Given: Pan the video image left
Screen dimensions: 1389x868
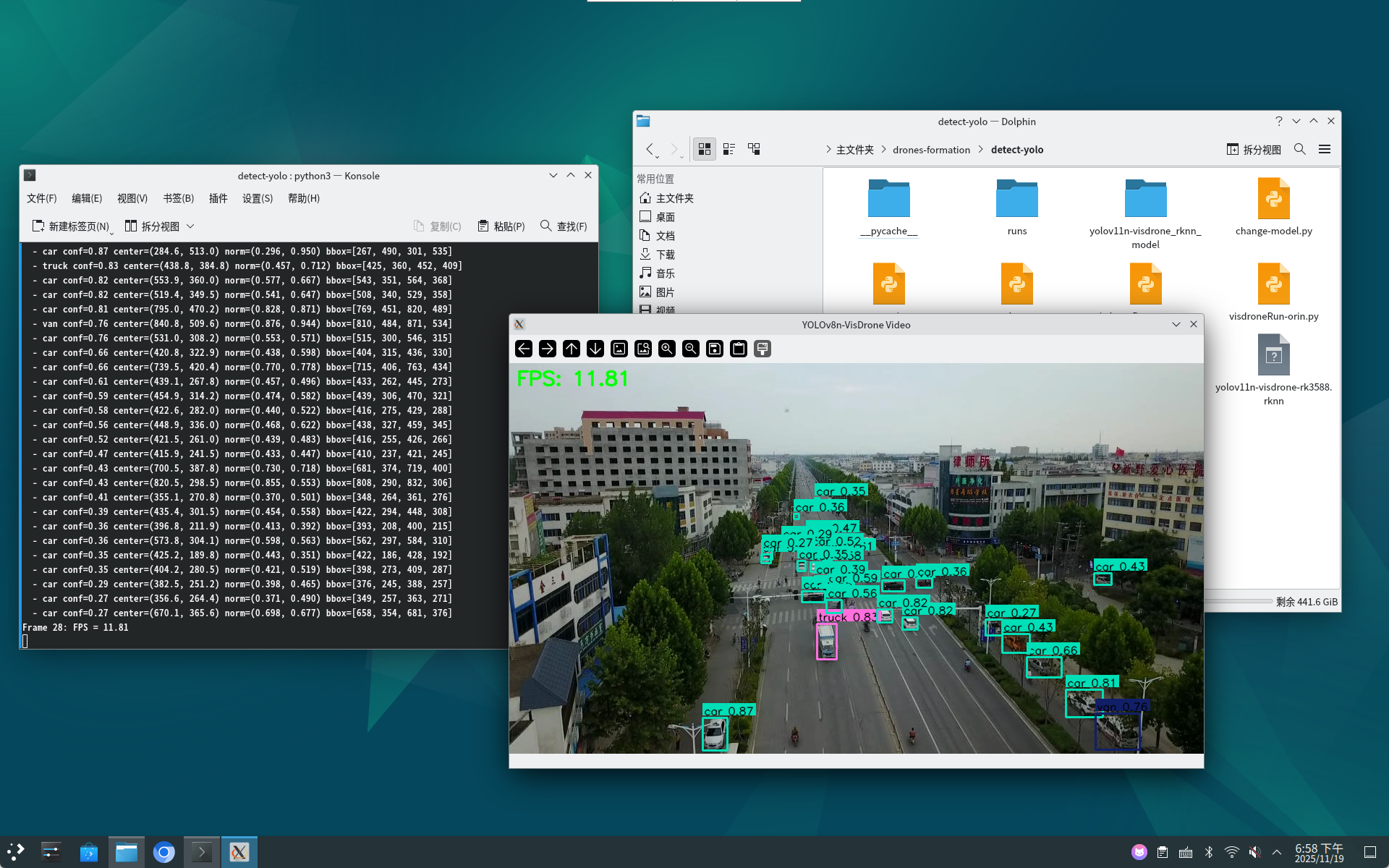Looking at the screenshot, I should (x=524, y=349).
